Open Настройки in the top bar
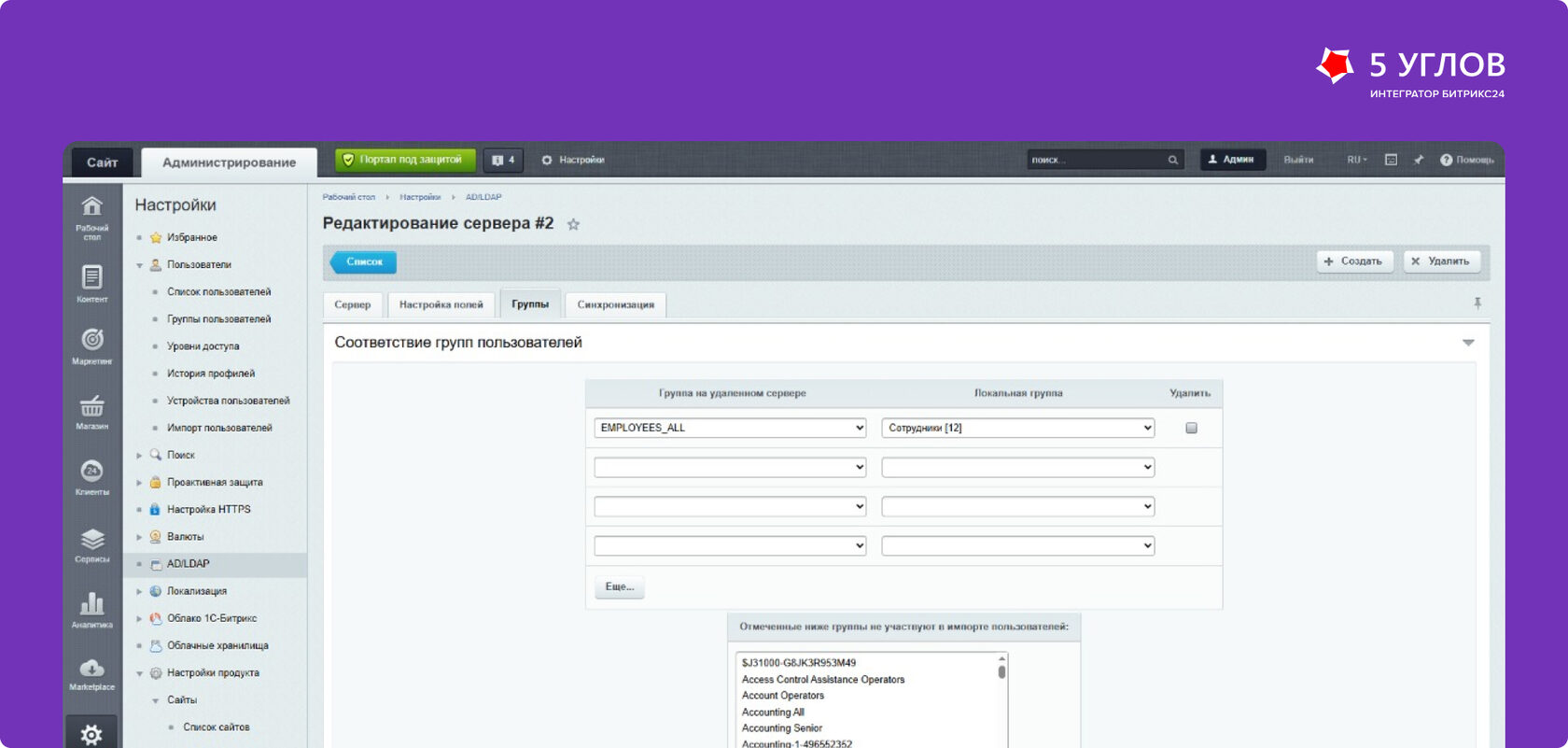 click(572, 160)
